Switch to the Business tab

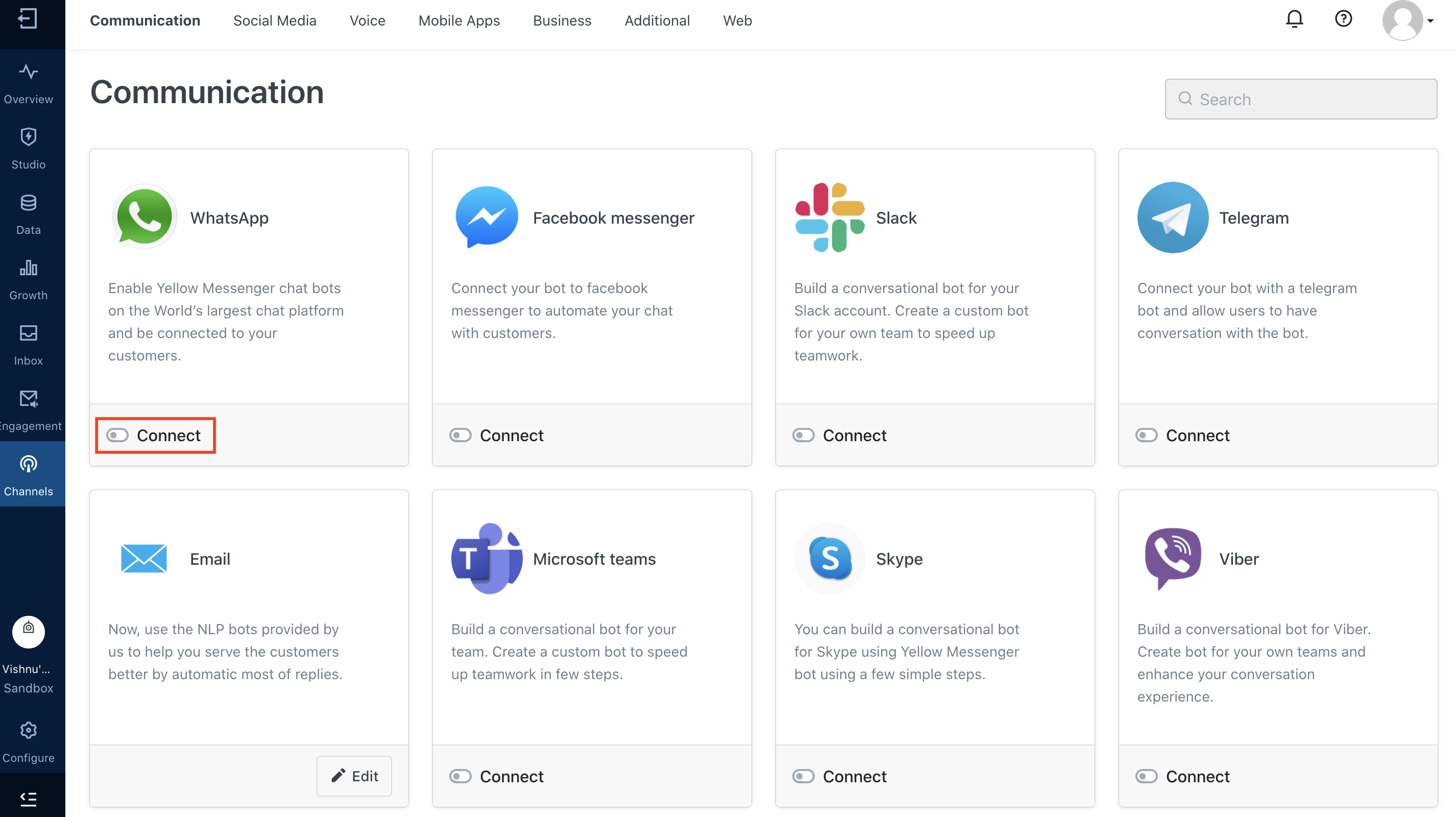click(x=562, y=20)
